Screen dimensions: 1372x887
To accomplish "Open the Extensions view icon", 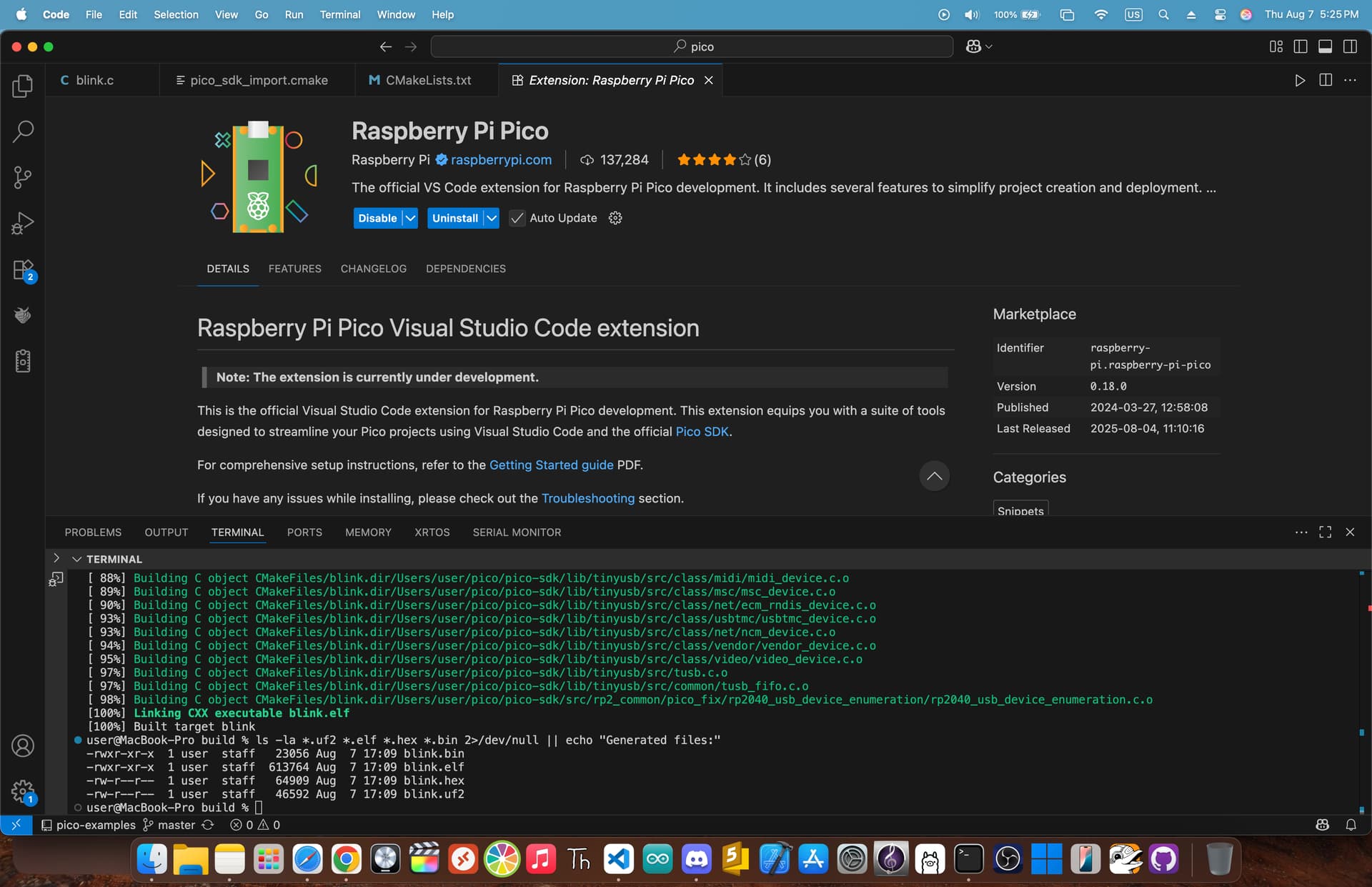I will [x=23, y=270].
